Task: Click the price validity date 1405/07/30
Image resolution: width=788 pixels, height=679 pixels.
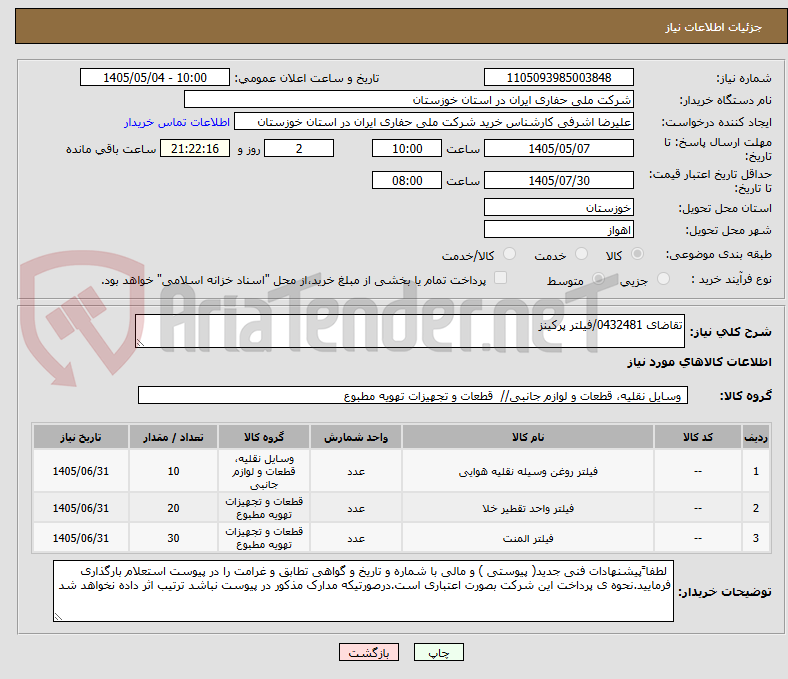Action: click(x=558, y=180)
